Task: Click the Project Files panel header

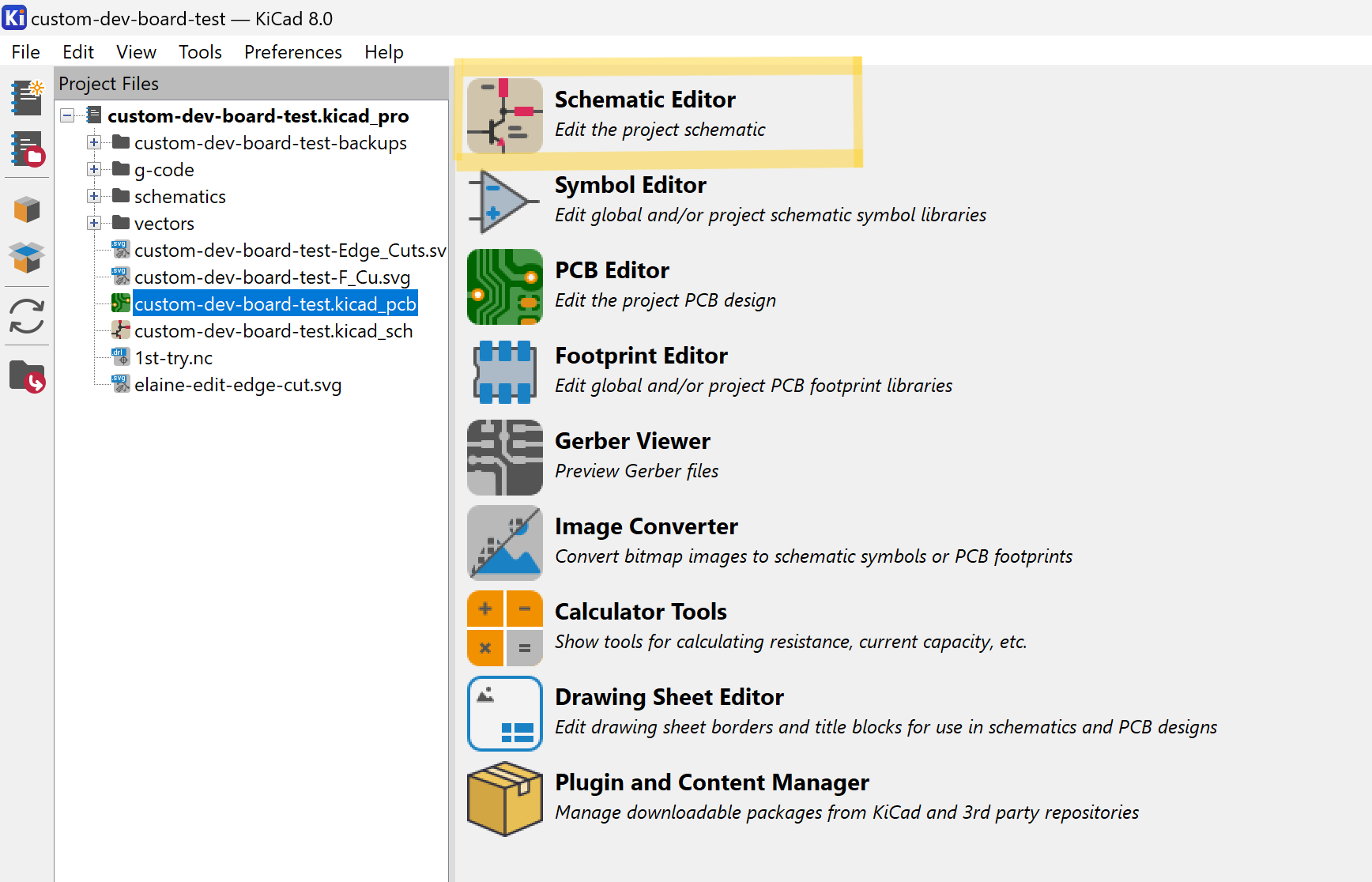Action: click(251, 84)
